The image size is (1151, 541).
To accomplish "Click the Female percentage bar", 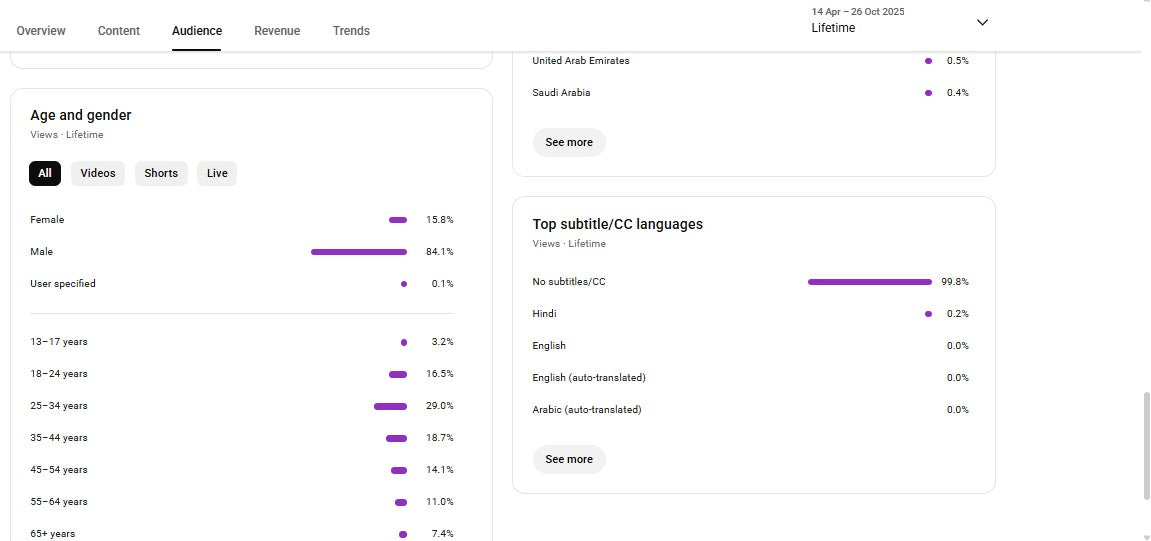I will 398,220.
